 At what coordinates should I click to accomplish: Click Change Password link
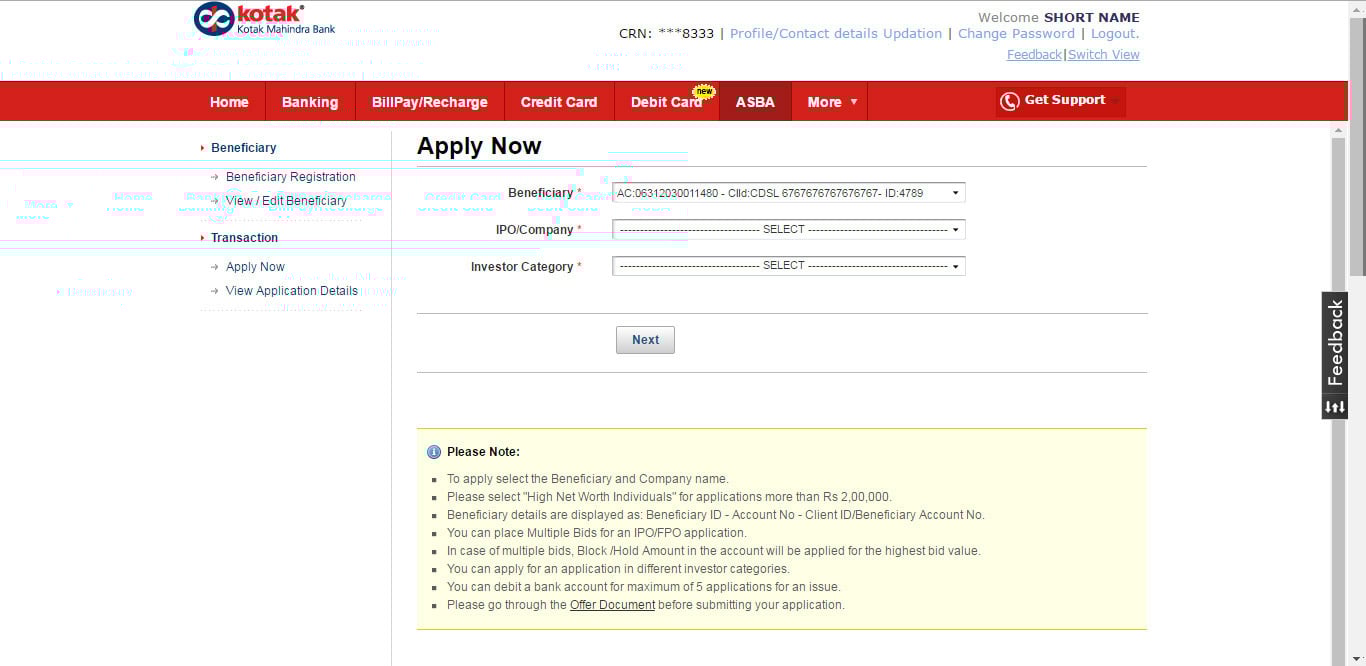point(1016,34)
